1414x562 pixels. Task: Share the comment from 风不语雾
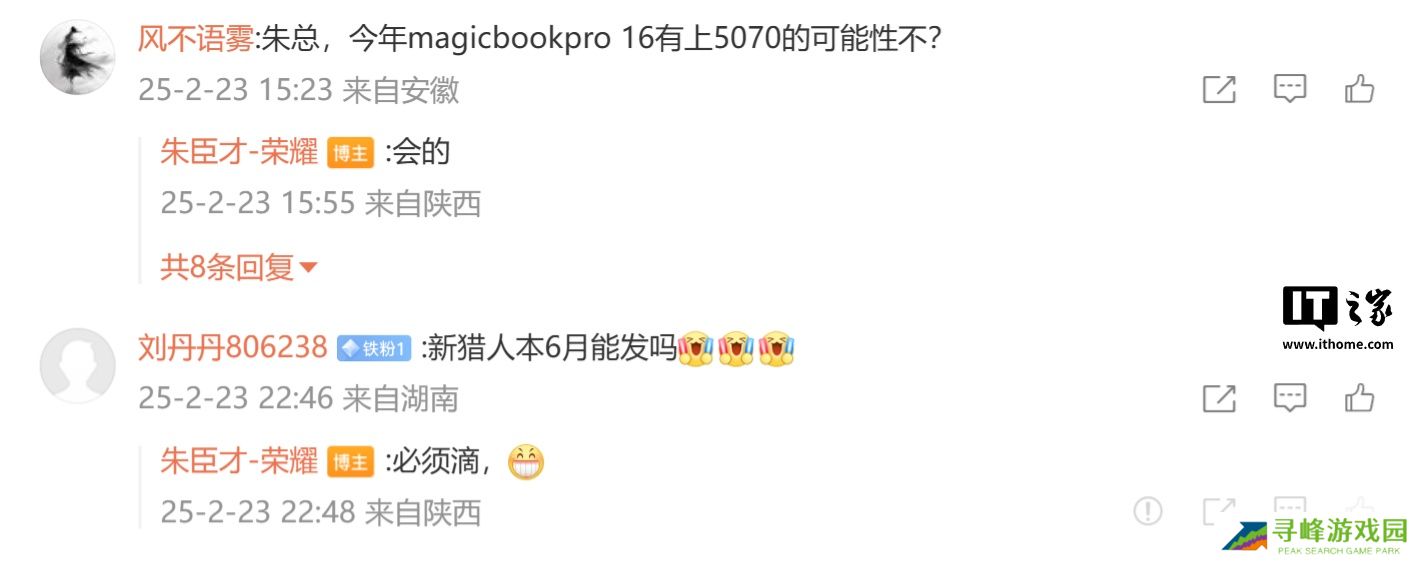(x=1219, y=89)
